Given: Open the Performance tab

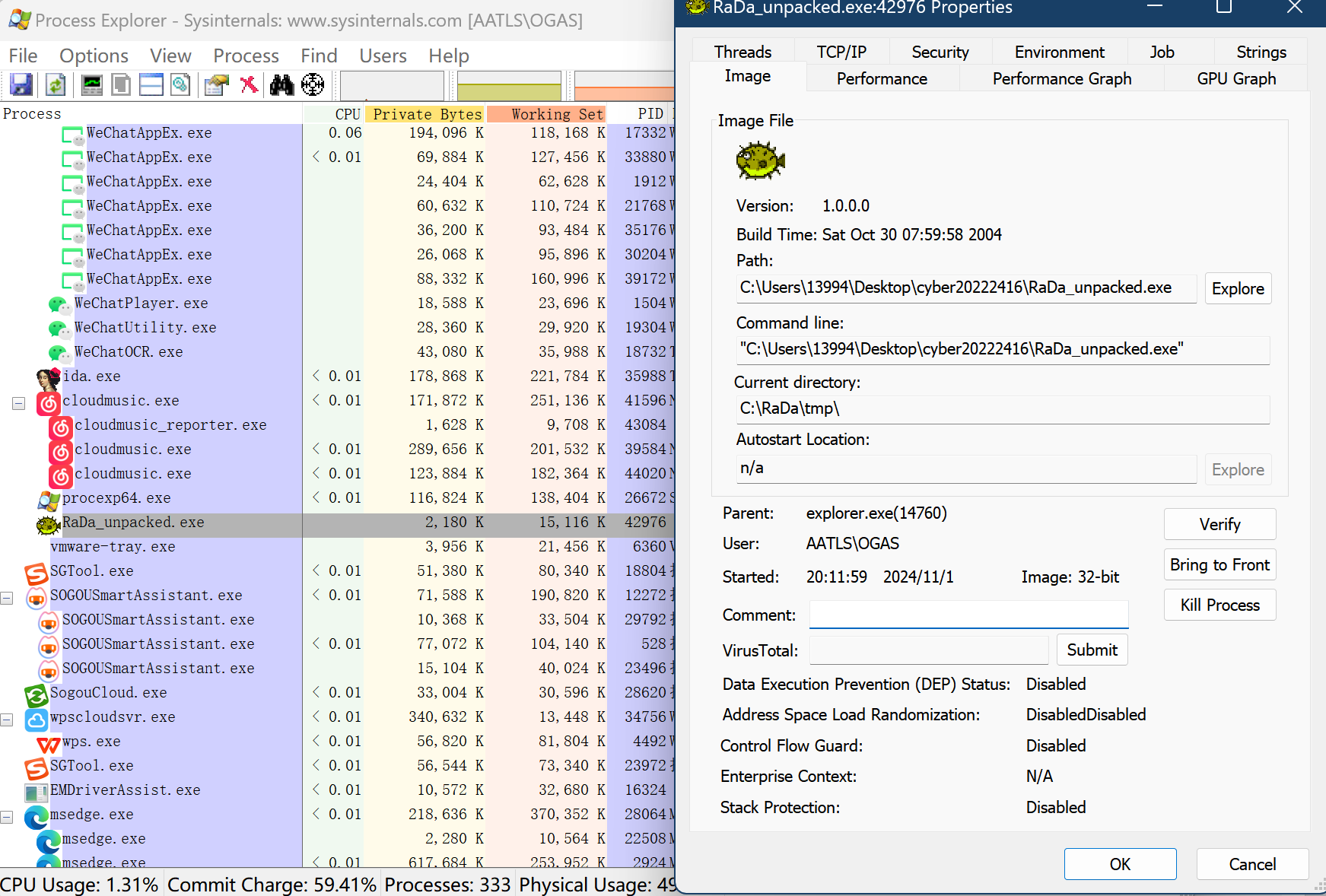Looking at the screenshot, I should point(882,78).
